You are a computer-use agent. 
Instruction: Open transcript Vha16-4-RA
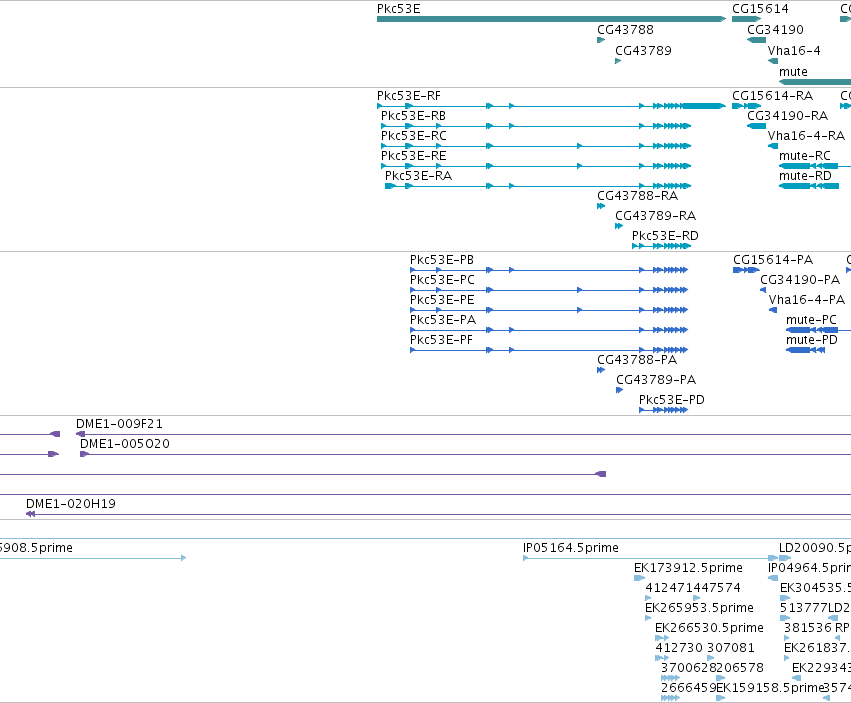pos(806,136)
